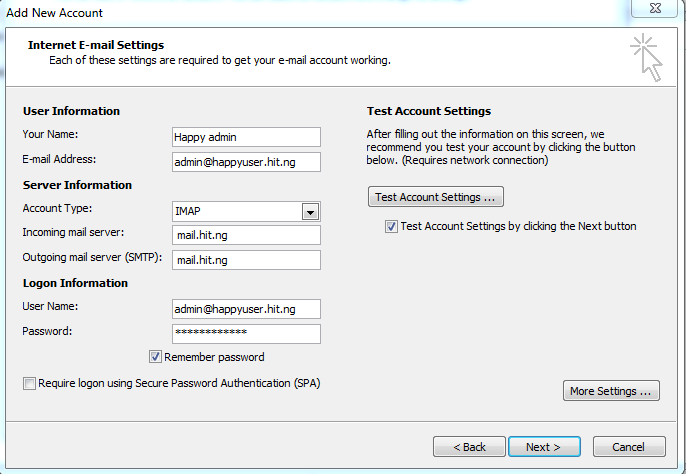The width and height of the screenshot is (686, 474).
Task: Click the Your Name field
Action: pos(246,137)
